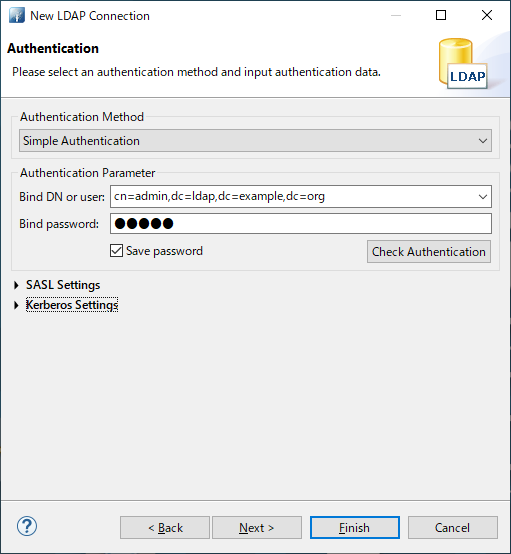Click into the Bind DN or user text field
This screenshot has width=511, height=554.
click(x=293, y=196)
